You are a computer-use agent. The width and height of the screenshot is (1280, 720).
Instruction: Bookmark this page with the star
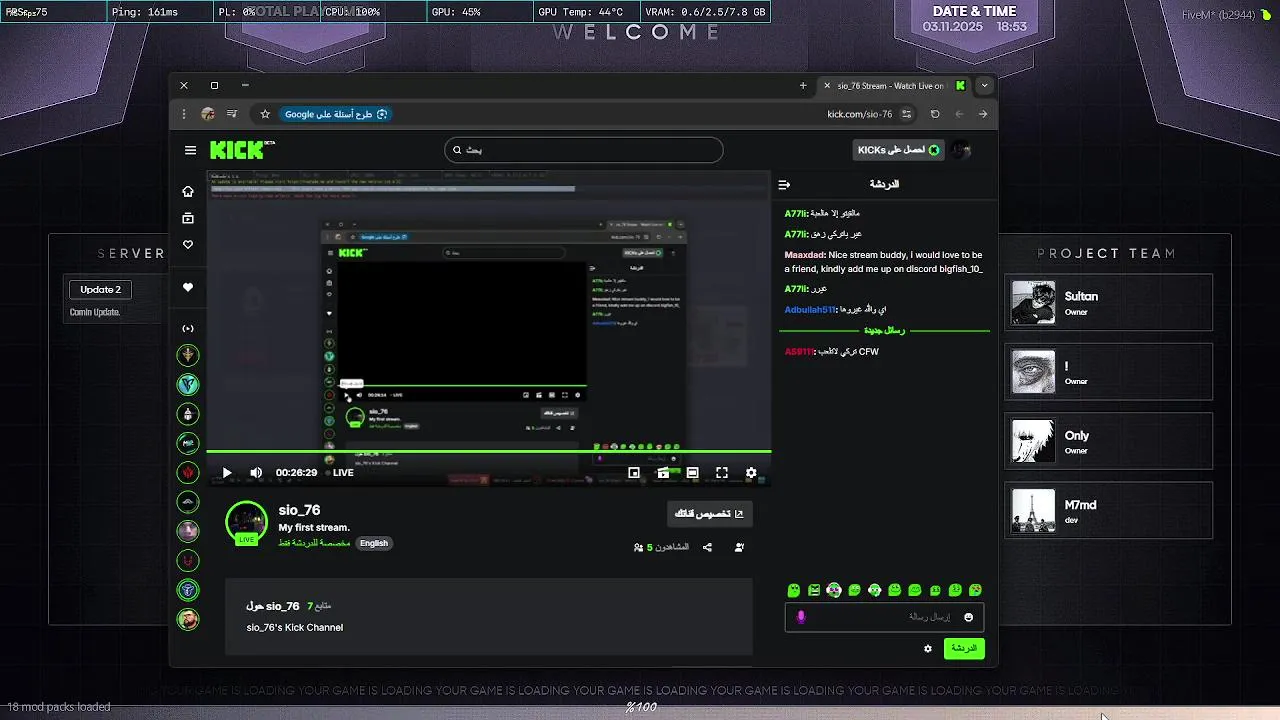point(265,114)
